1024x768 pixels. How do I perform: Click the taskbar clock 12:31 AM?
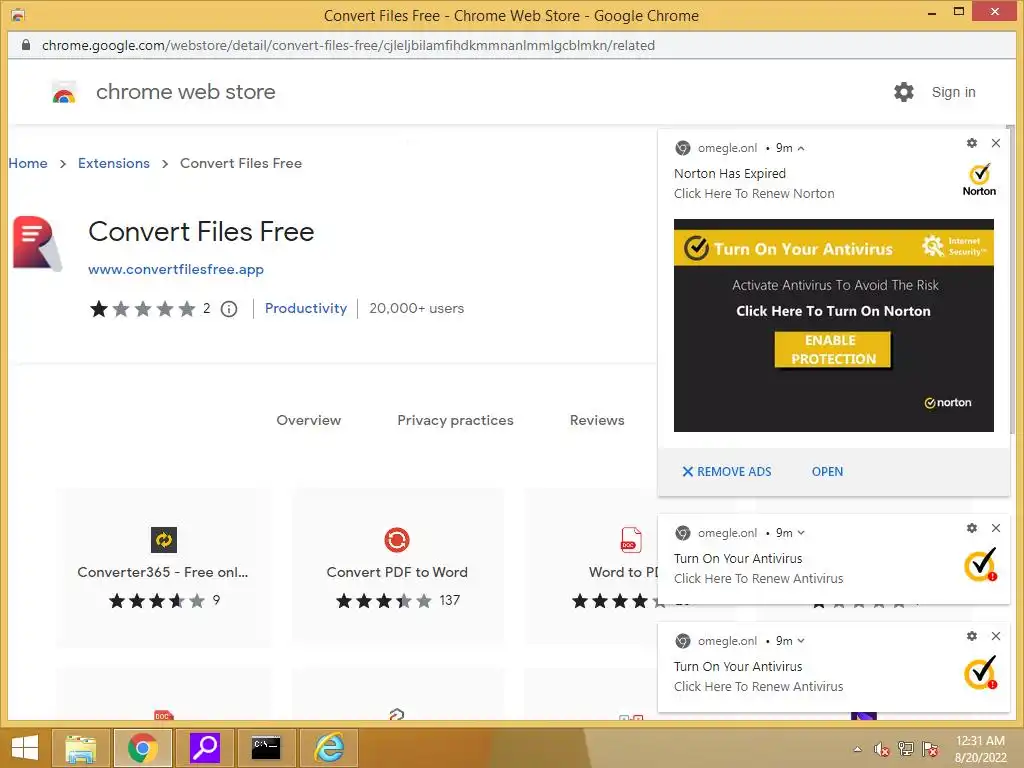click(x=980, y=749)
